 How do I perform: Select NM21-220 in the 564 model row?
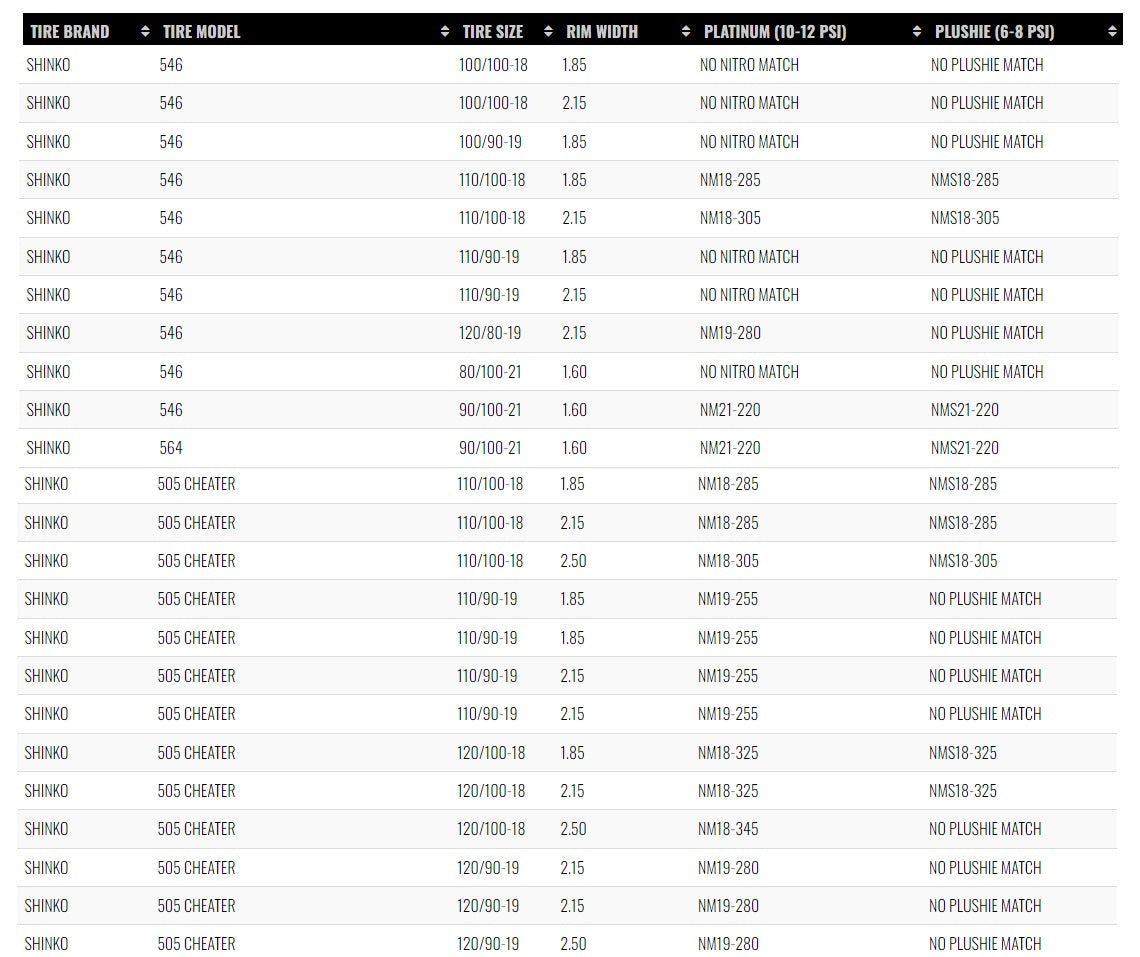tap(729, 448)
